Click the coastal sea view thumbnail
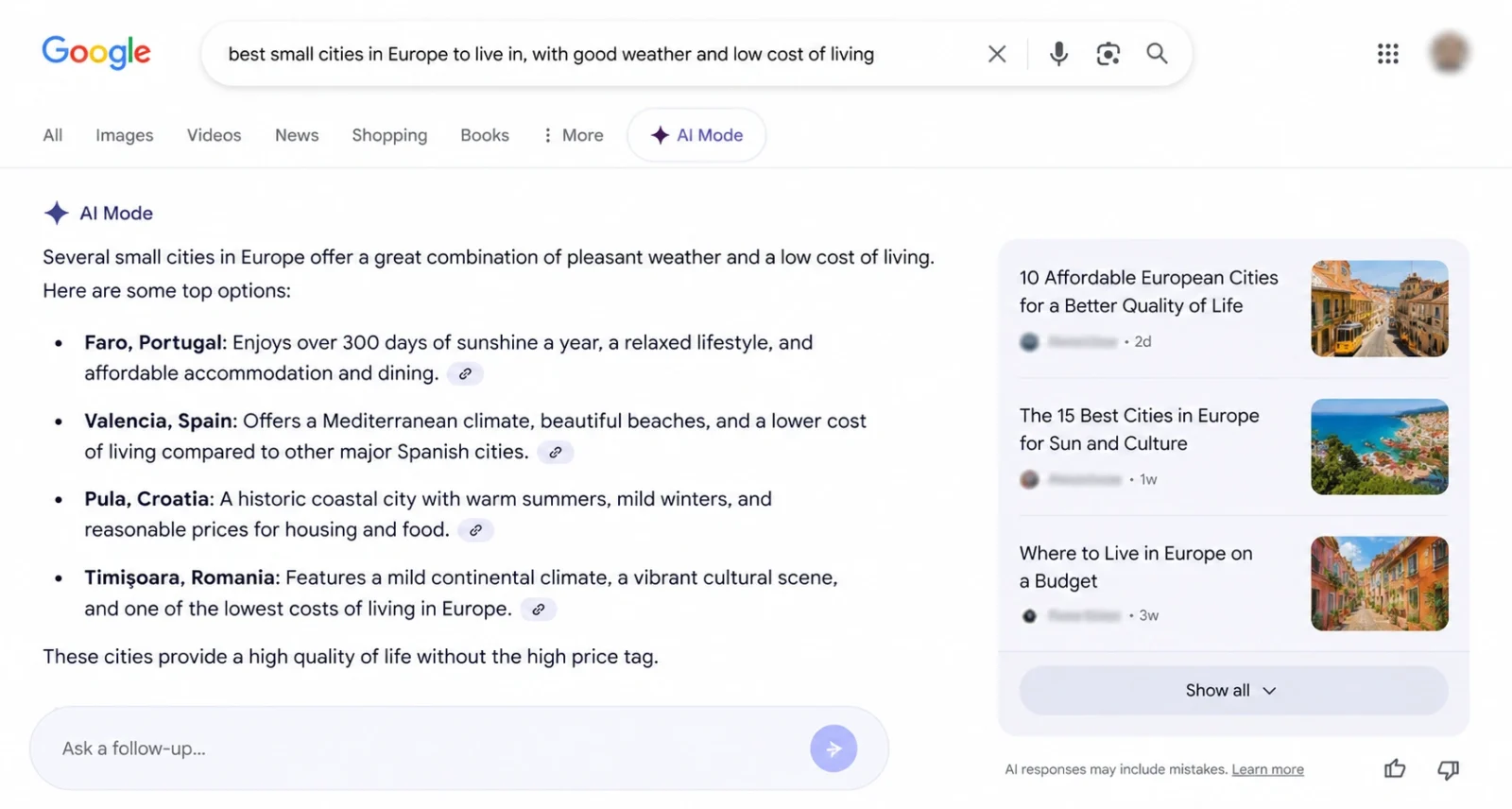Image resolution: width=1512 pixels, height=809 pixels. pyautogui.click(x=1380, y=446)
